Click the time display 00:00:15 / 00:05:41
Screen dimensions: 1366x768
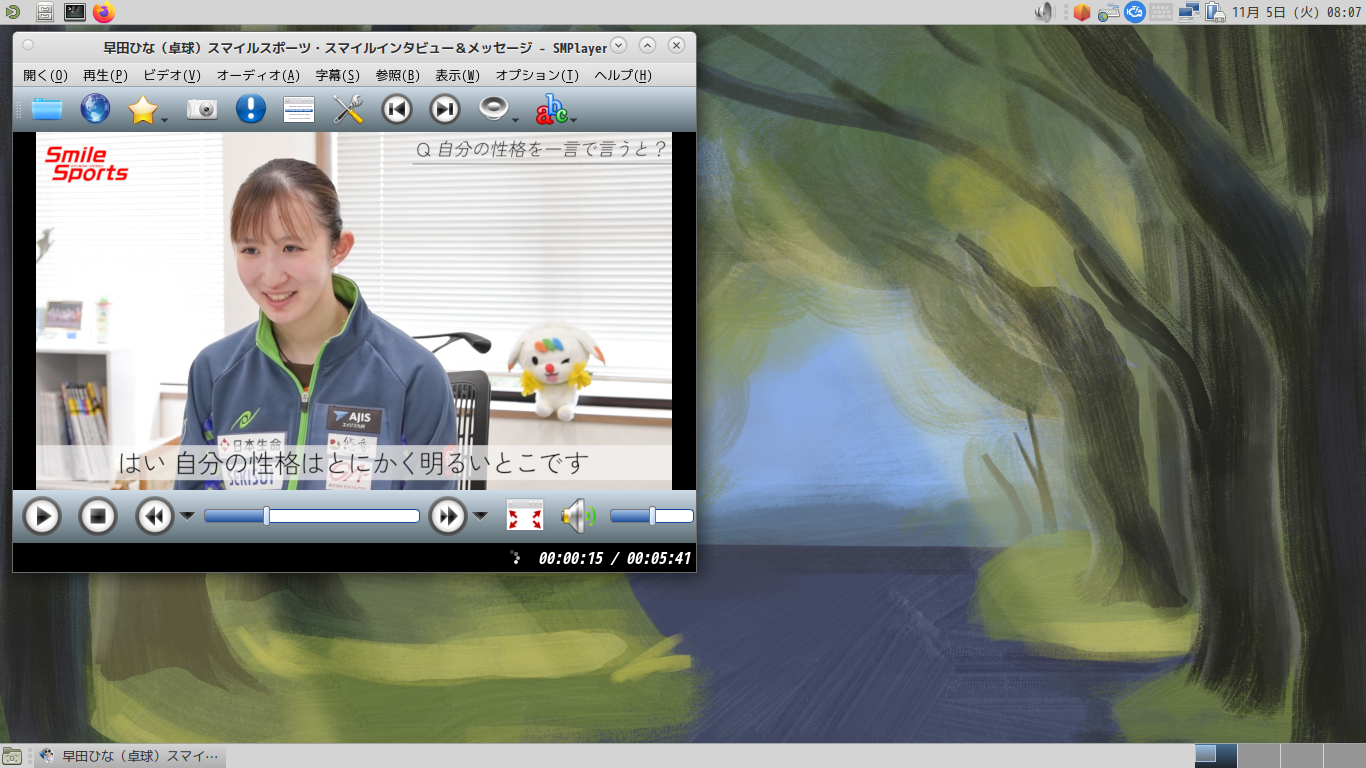coord(615,558)
